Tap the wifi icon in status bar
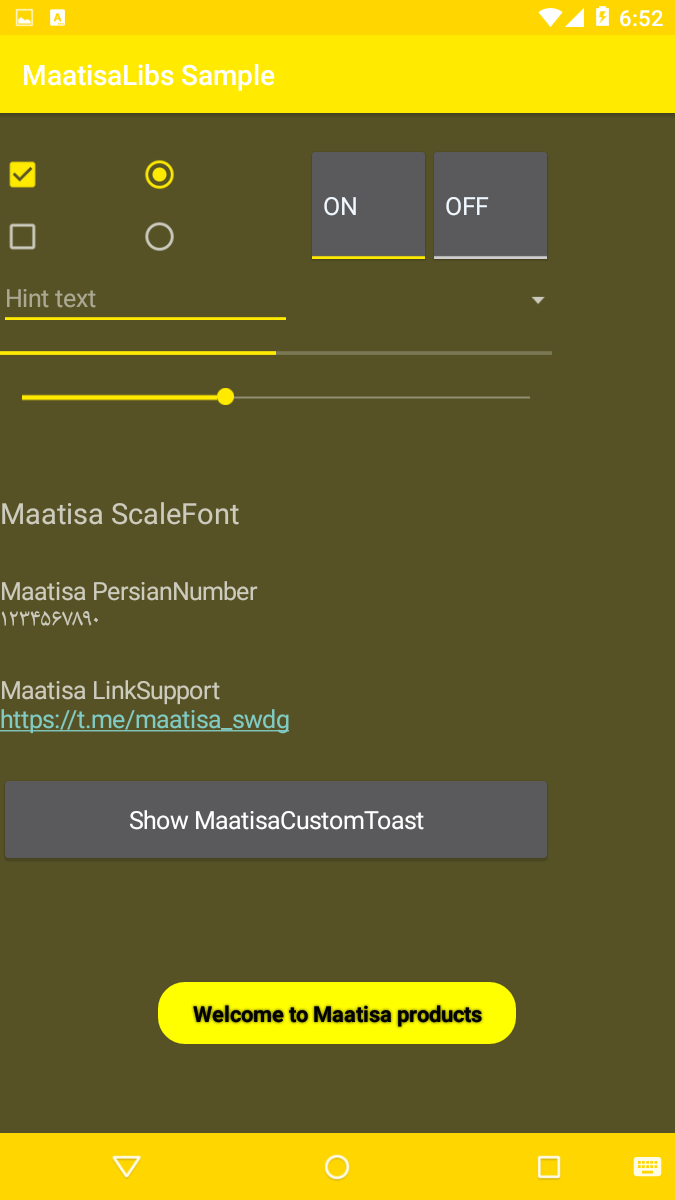Screen dimensions: 675x1200 [x=551, y=17]
